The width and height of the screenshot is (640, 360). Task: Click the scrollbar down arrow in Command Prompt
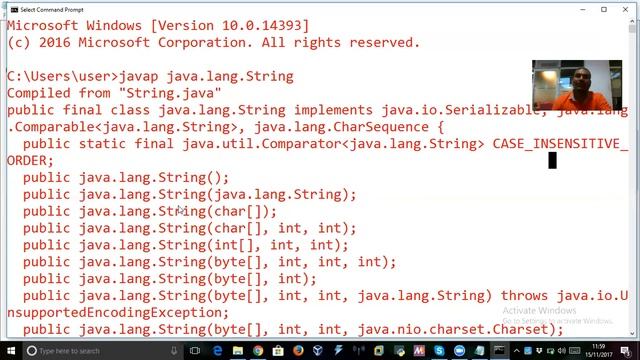point(633,333)
